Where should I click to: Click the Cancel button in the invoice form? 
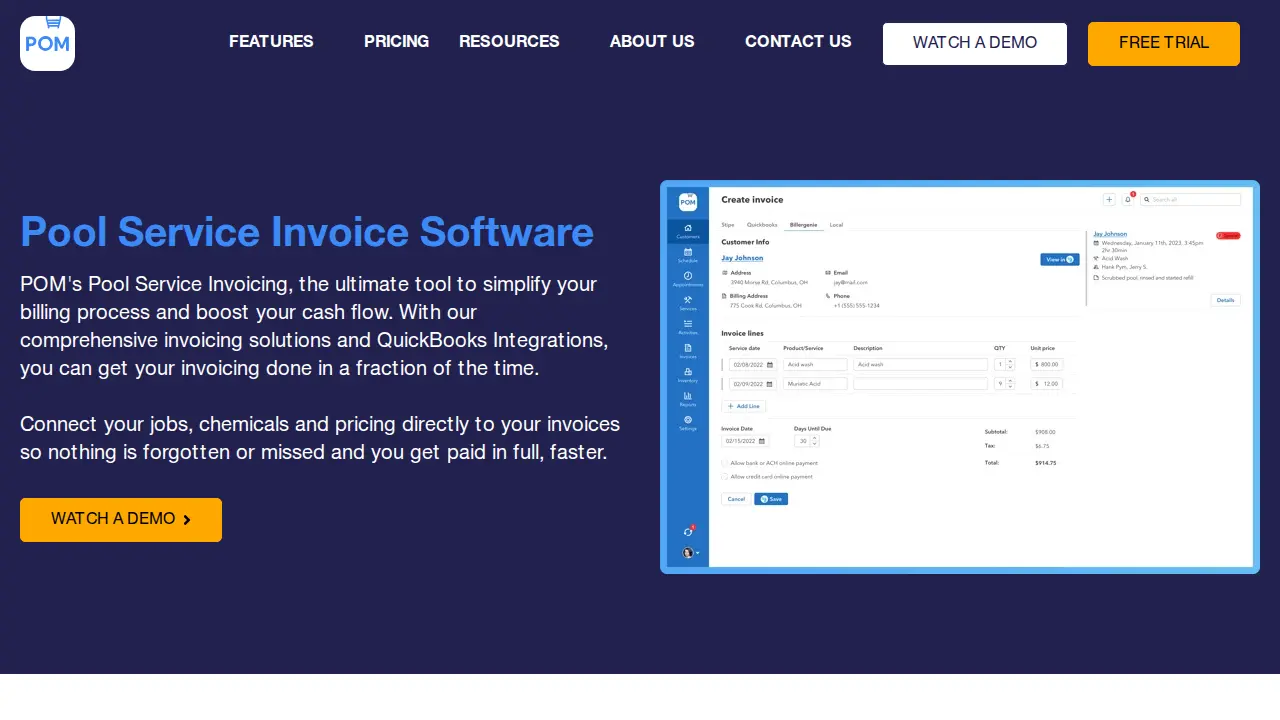[x=736, y=499]
